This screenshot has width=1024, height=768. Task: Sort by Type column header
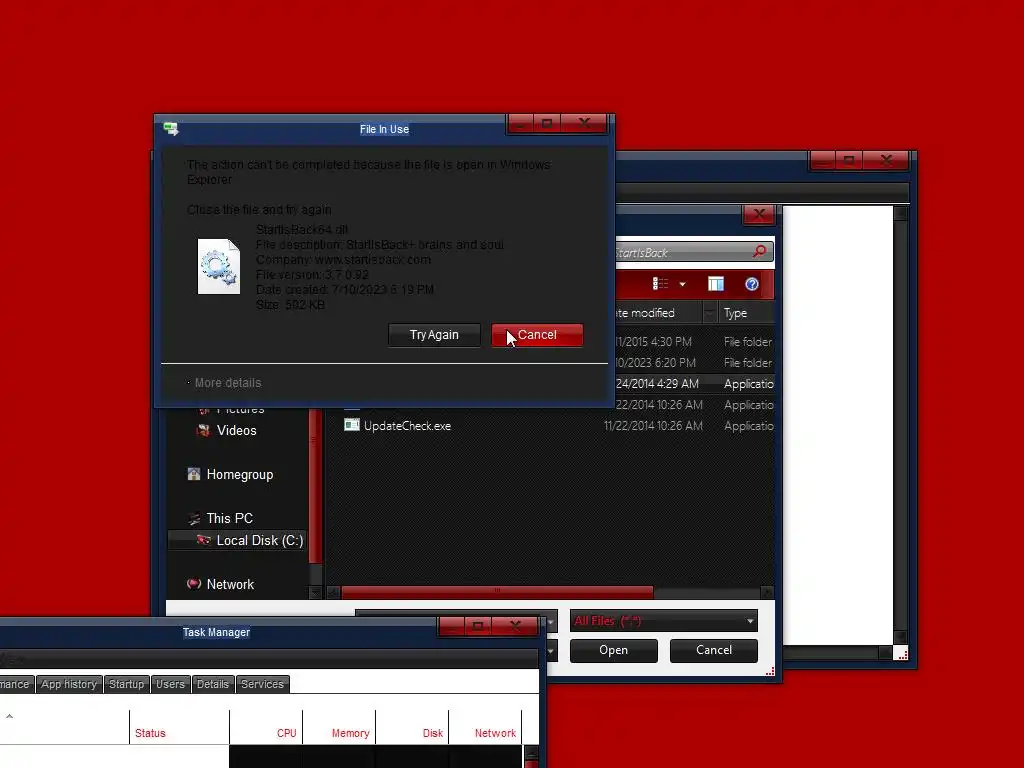point(746,313)
